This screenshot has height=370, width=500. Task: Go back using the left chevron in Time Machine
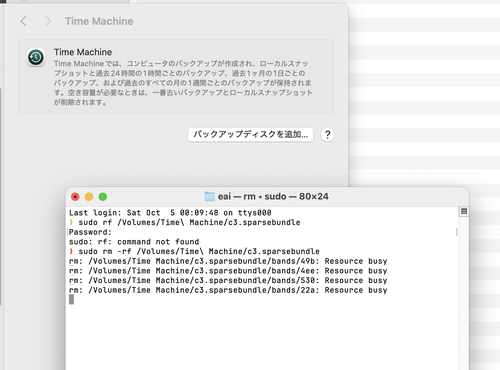pos(23,21)
